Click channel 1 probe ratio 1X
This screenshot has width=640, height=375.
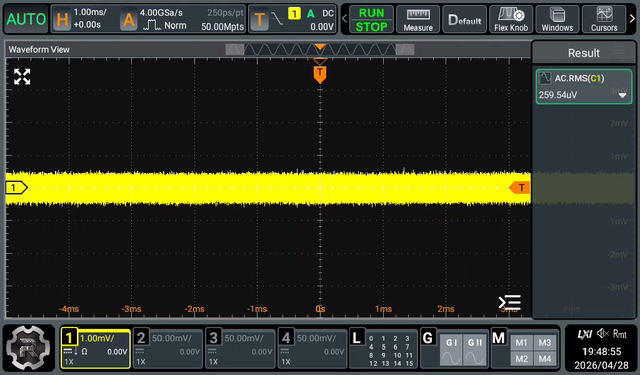point(69,362)
